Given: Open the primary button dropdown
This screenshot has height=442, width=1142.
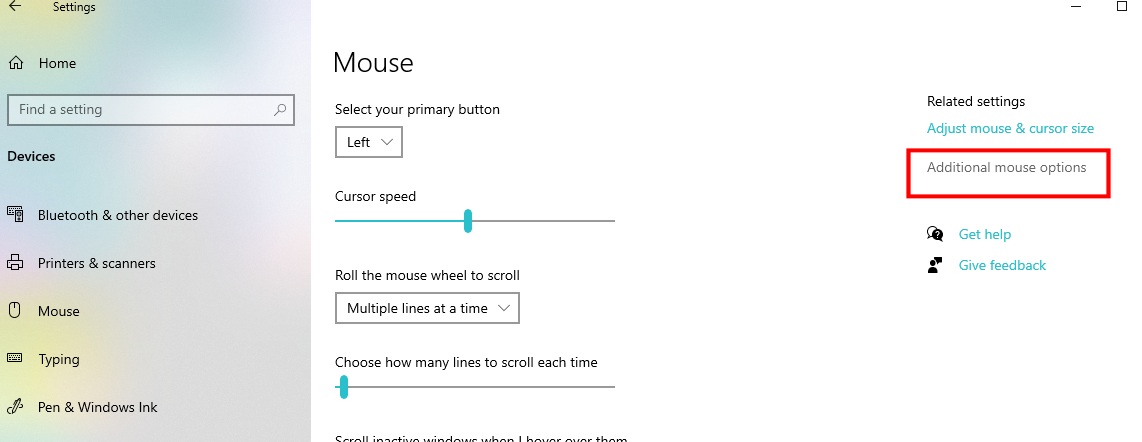Looking at the screenshot, I should coord(368,142).
